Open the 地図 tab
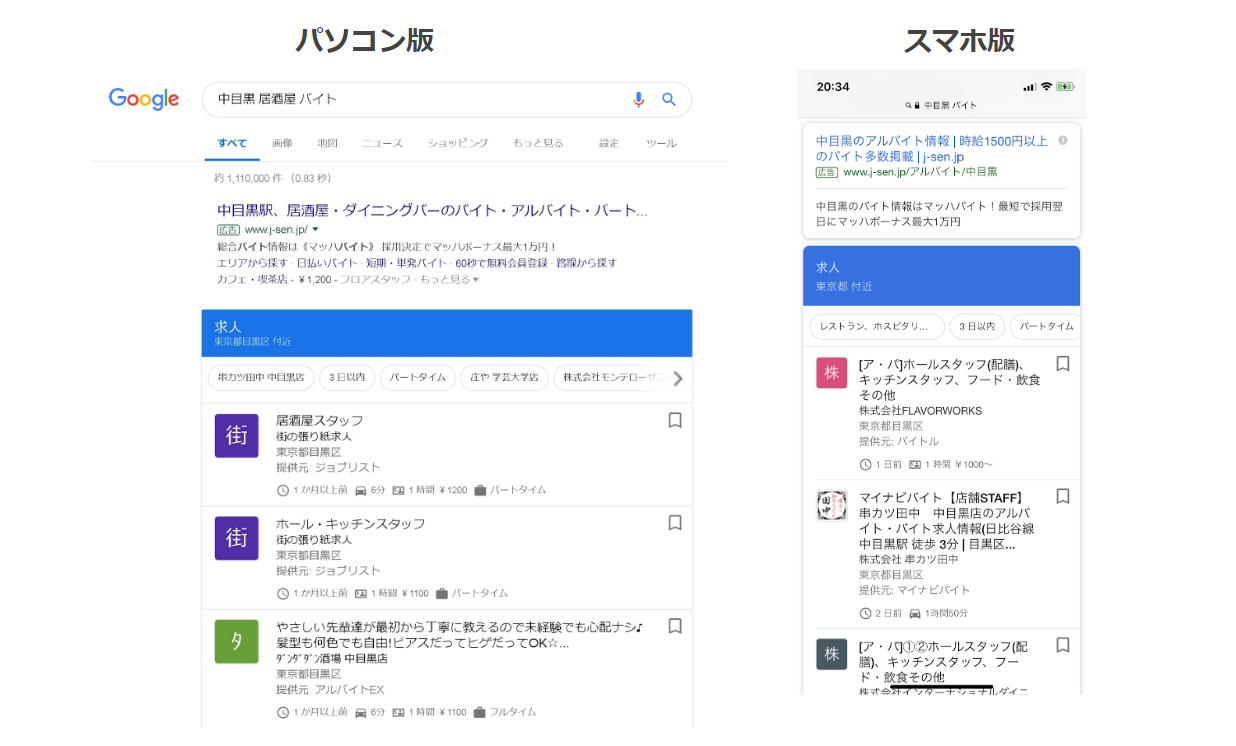1236x746 pixels. (x=327, y=143)
